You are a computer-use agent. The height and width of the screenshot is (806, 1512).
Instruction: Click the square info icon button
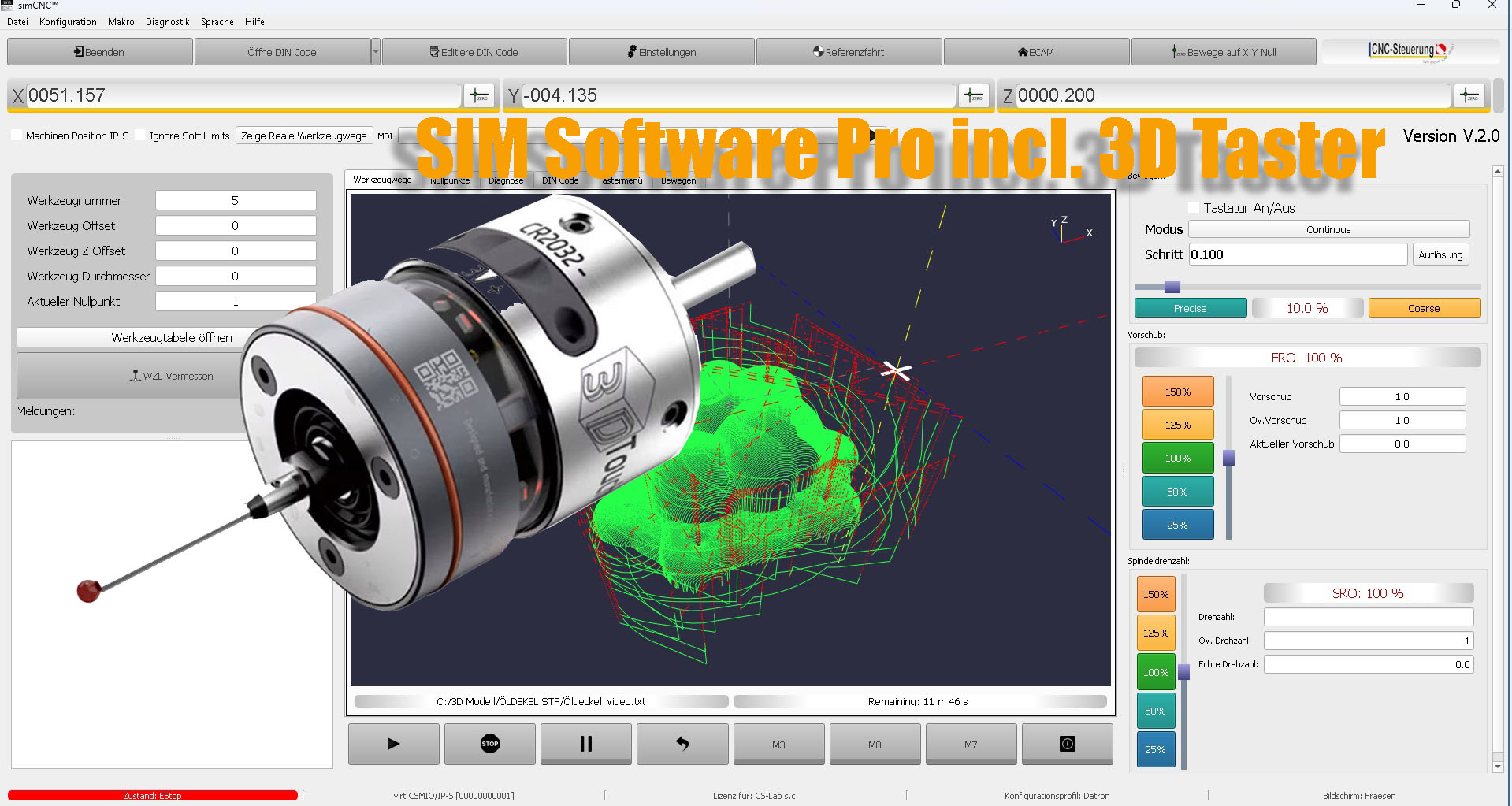(x=1067, y=744)
